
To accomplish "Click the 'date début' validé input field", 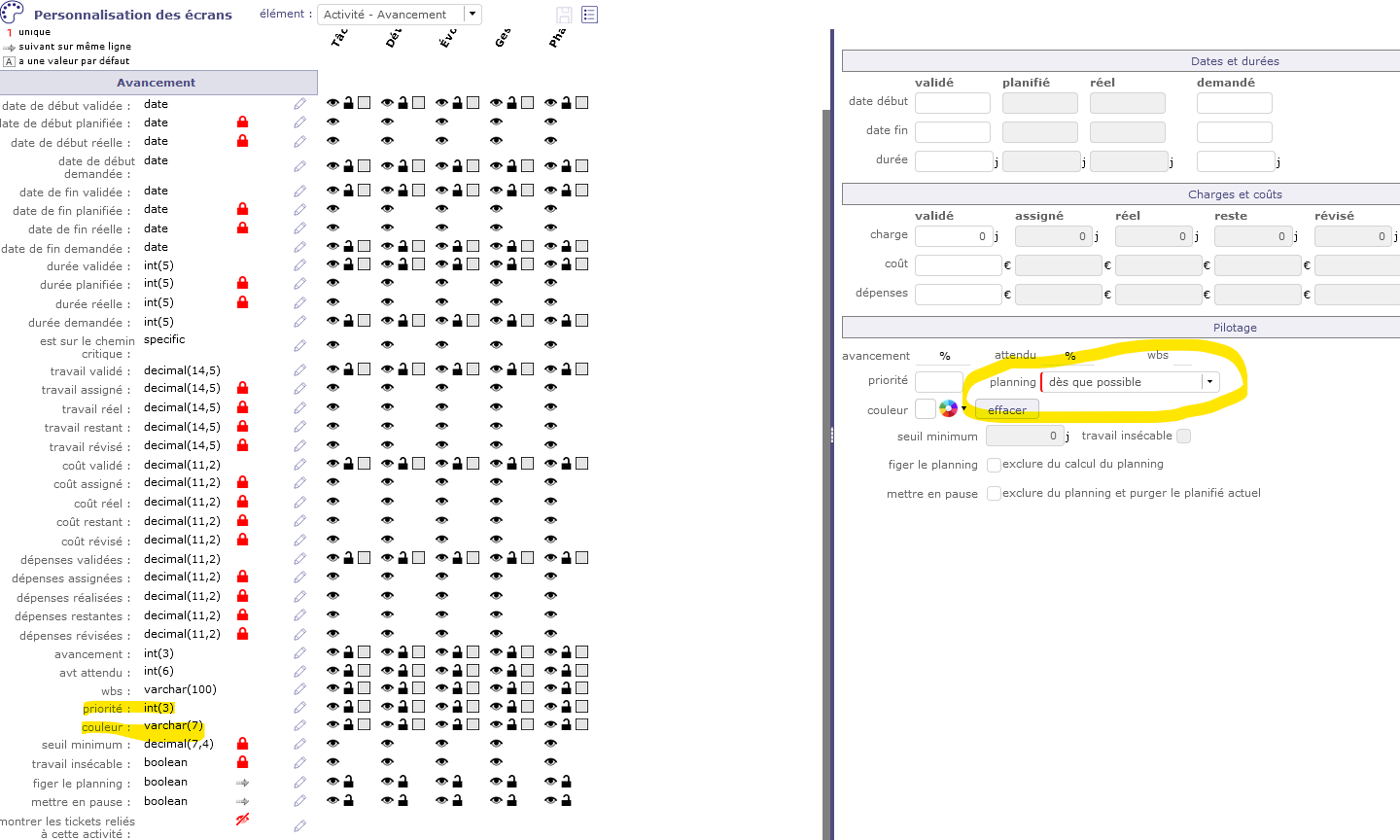I will pyautogui.click(x=953, y=103).
